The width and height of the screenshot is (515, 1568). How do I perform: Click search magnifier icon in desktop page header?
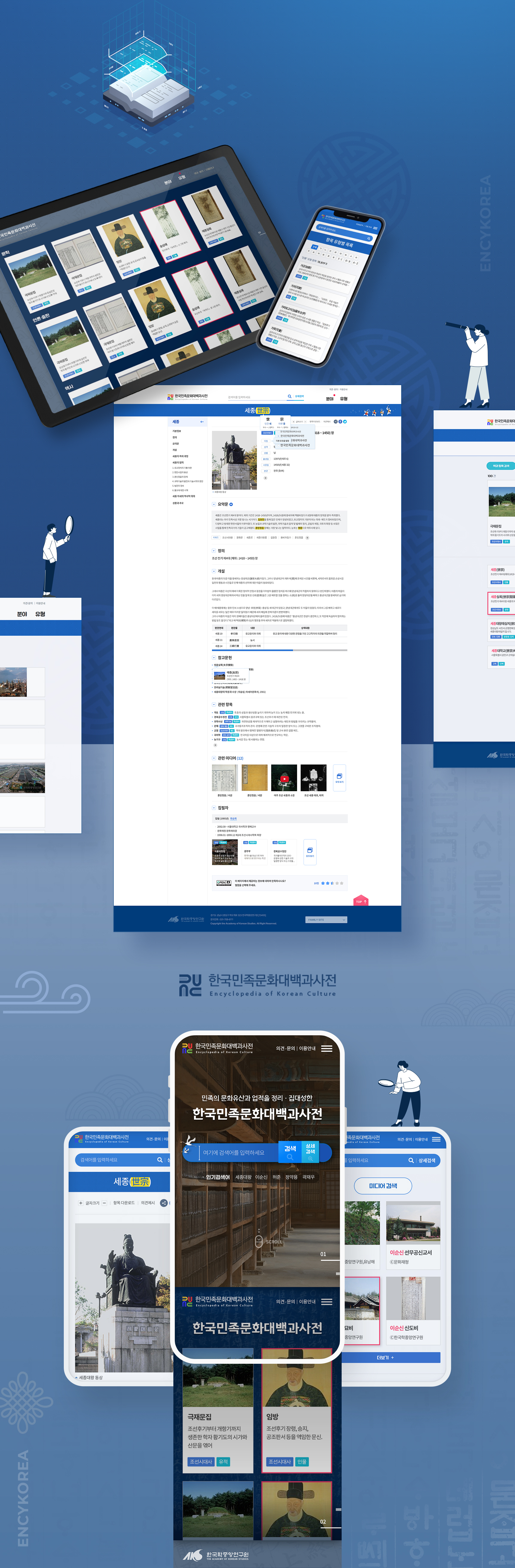[289, 396]
